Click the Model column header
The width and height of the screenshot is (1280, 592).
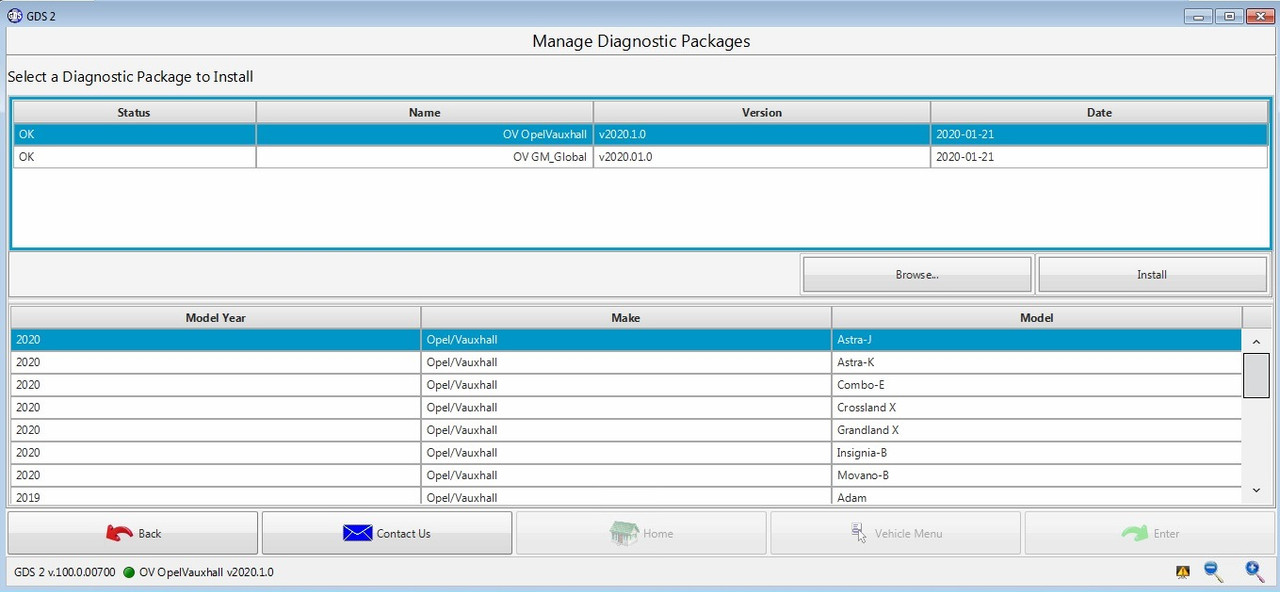tap(1036, 317)
